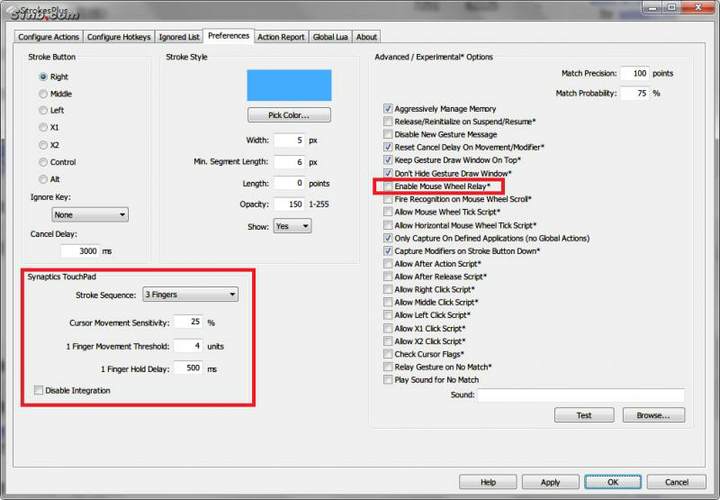Screen dimensions: 720x500
Task: Open the Global Lua tab
Action: pyautogui.click(x=330, y=37)
